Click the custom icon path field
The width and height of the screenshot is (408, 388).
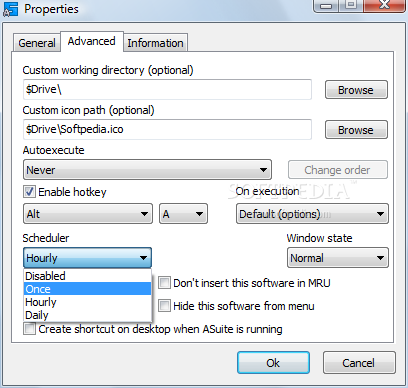[x=167, y=129]
